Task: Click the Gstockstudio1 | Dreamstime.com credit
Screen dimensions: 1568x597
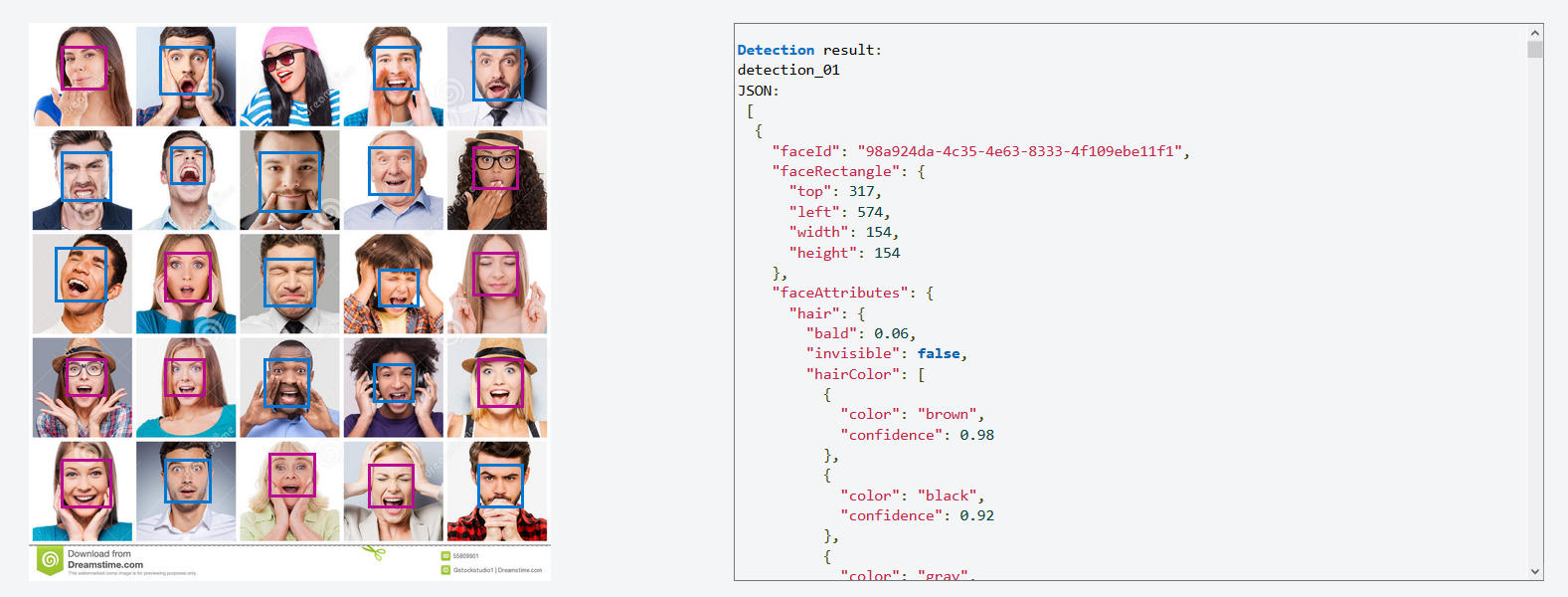Action: click(x=498, y=570)
